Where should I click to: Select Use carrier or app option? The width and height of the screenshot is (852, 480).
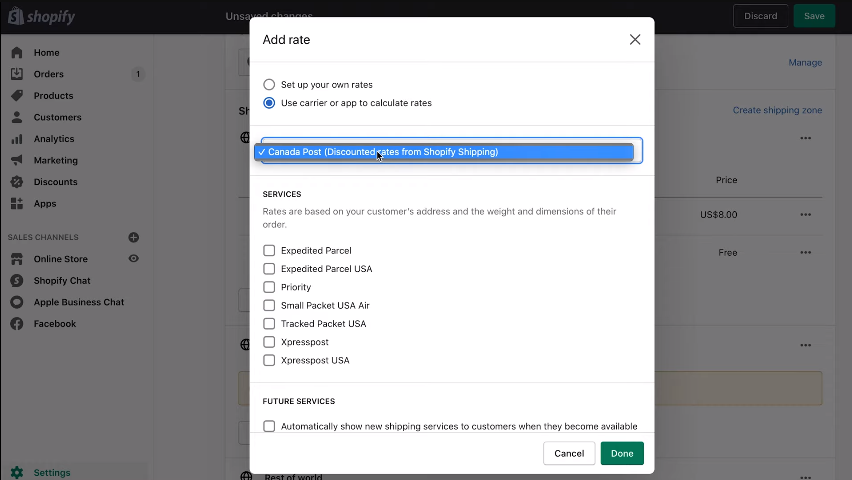point(269,103)
